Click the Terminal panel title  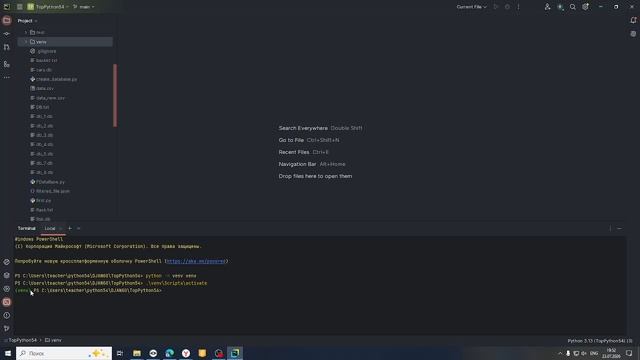coord(27,228)
